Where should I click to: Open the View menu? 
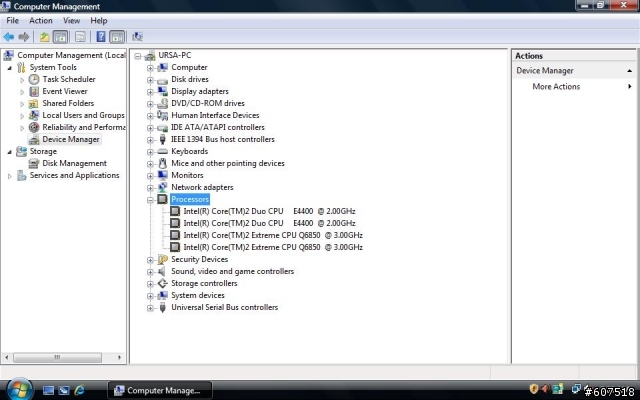(x=71, y=20)
